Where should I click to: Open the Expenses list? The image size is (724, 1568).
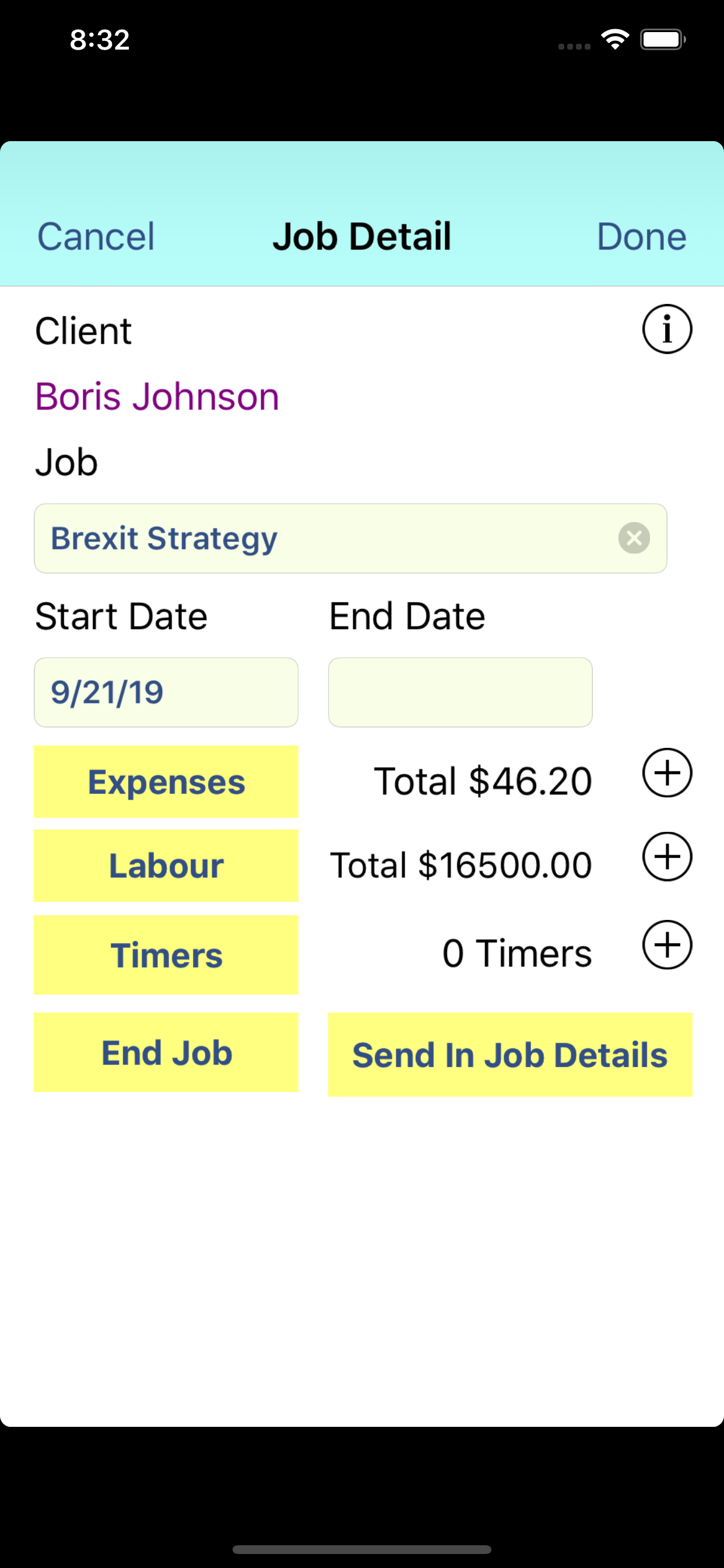(x=166, y=782)
